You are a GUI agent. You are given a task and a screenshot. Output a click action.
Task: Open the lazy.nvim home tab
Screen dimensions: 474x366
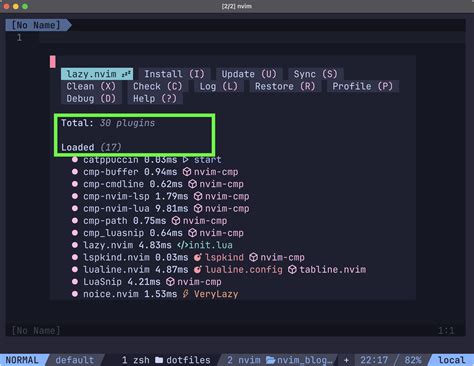click(x=97, y=74)
